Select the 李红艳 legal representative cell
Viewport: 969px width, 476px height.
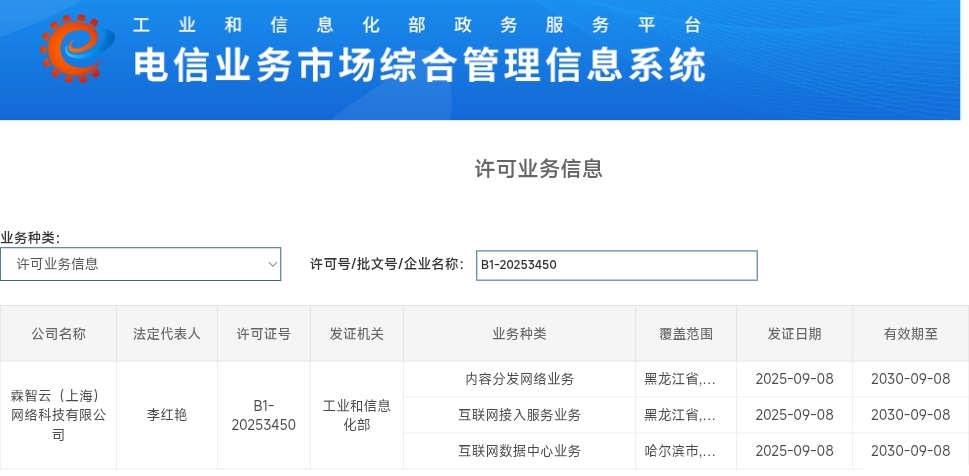pos(167,415)
